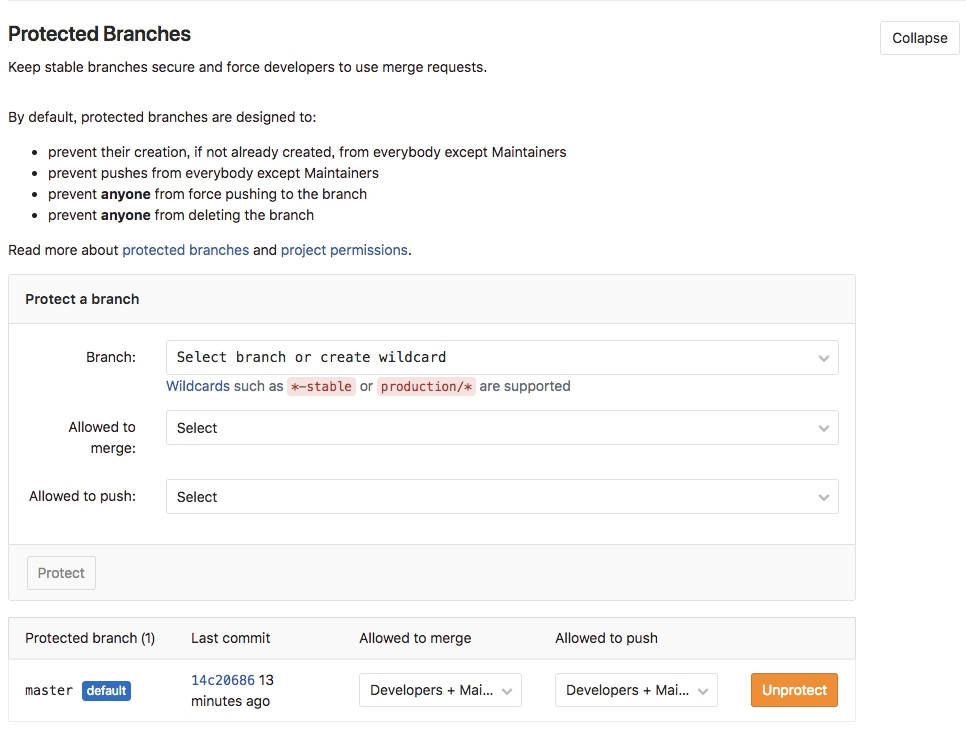
Task: Open the Wildcards help link
Action: click(197, 386)
